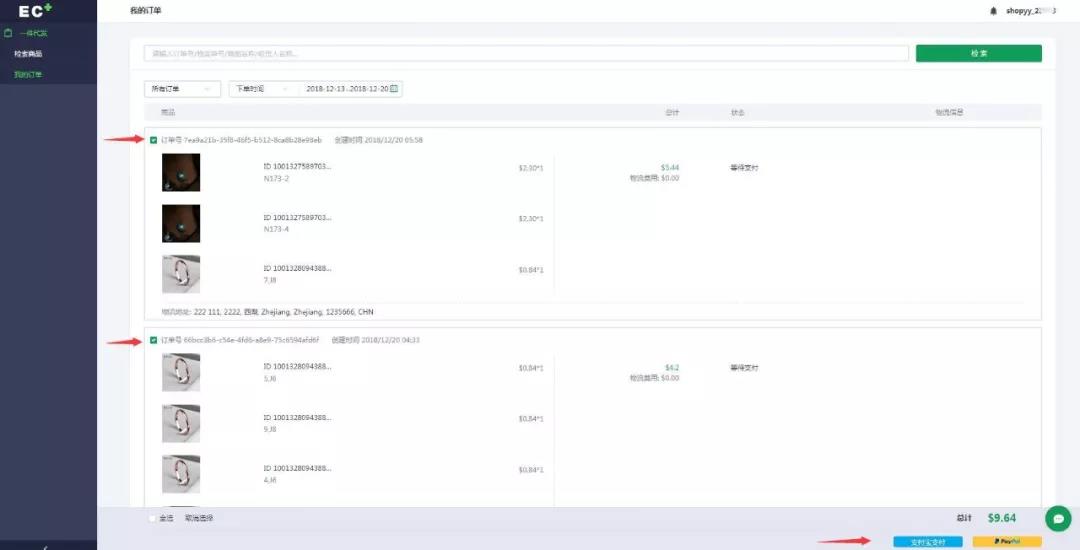Click the Zhejiang shipping address line
The height and width of the screenshot is (550, 1080).
click(267, 312)
